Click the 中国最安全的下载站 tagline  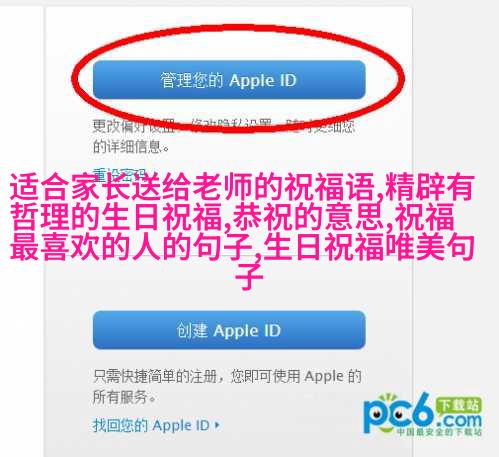tap(439, 432)
